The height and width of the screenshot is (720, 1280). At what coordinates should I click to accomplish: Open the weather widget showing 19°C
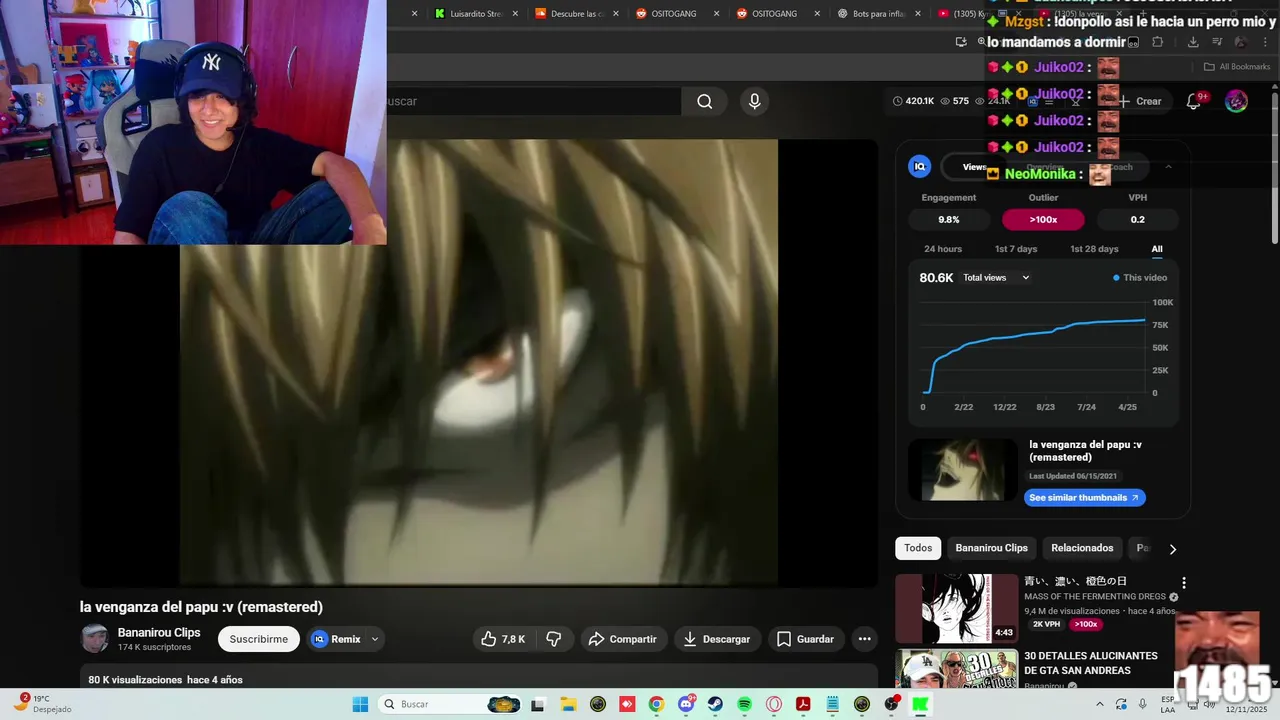click(x=42, y=704)
